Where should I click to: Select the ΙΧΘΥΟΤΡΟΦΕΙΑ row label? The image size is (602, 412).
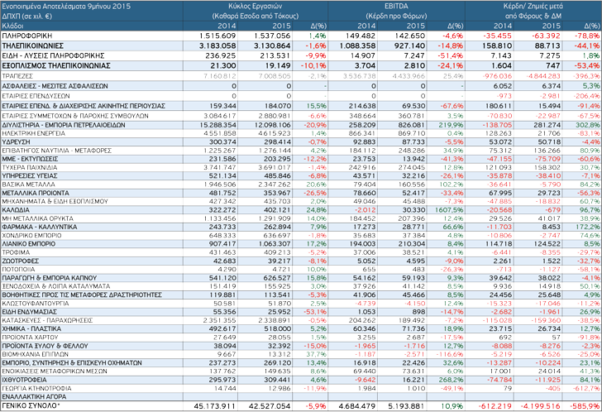25,381
